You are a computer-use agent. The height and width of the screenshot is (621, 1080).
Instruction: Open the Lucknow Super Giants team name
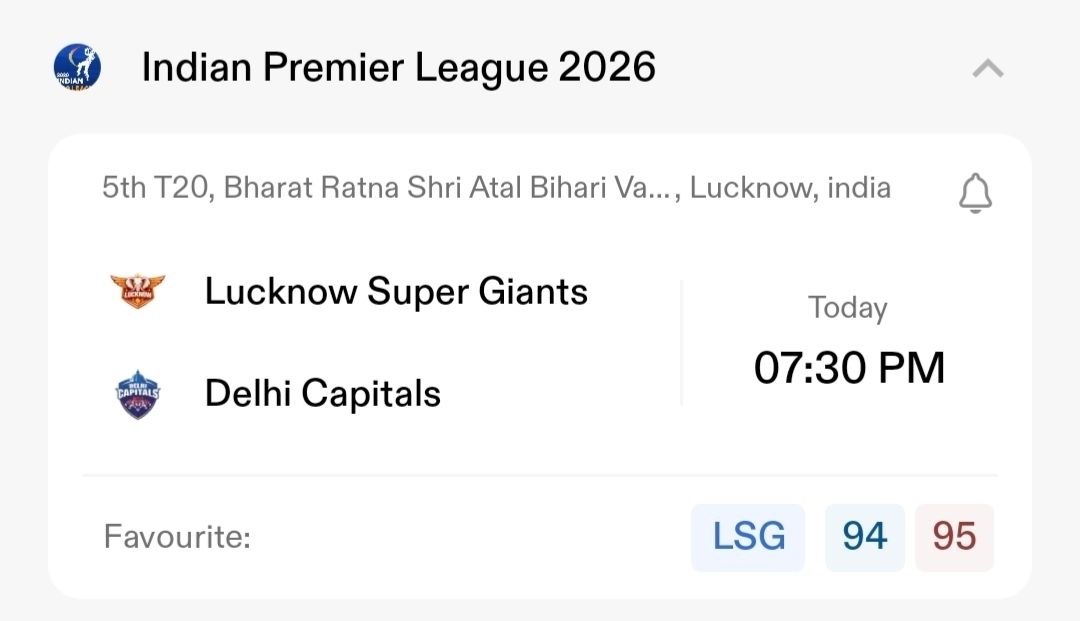(396, 292)
